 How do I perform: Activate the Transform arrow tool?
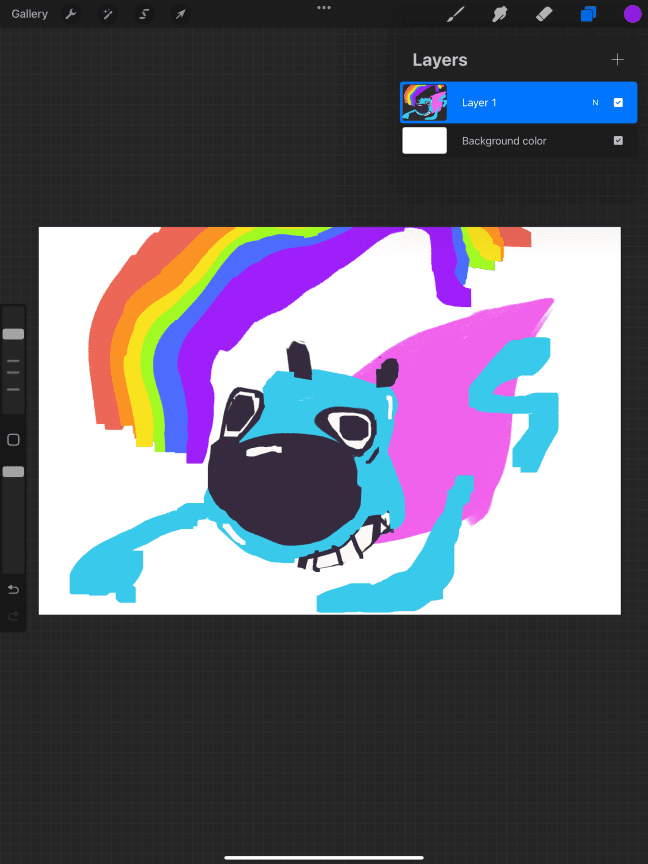[181, 14]
